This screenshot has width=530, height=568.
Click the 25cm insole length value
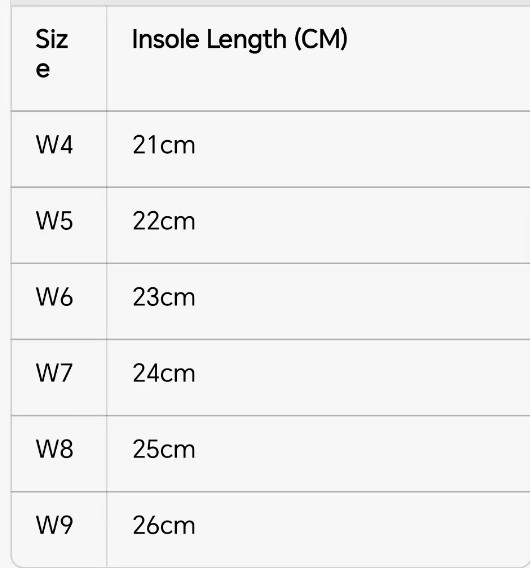point(164,449)
